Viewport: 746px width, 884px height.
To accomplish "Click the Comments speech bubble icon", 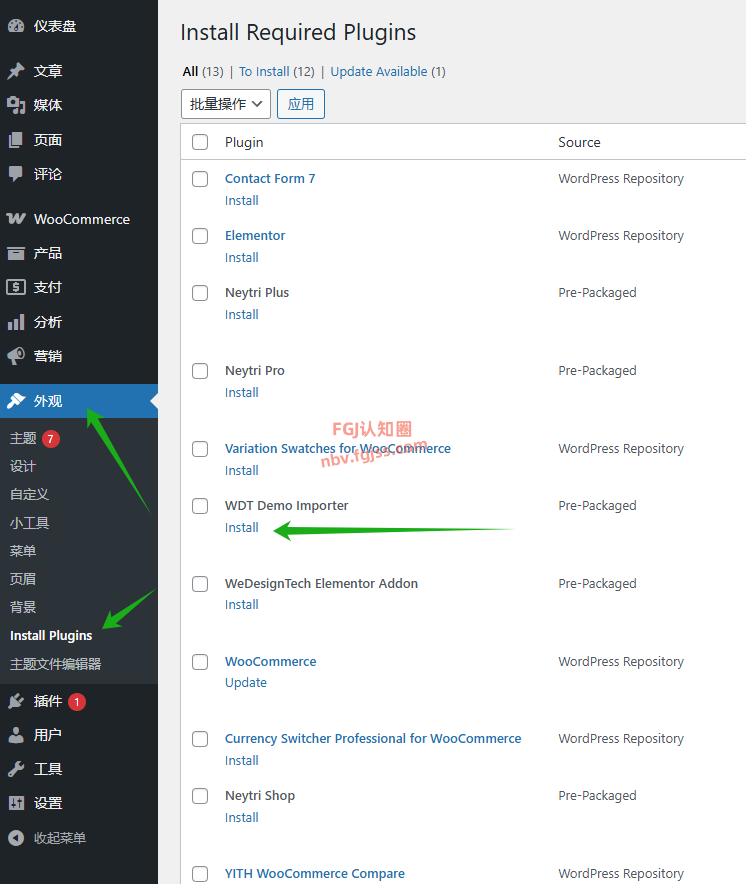I will click(x=16, y=174).
